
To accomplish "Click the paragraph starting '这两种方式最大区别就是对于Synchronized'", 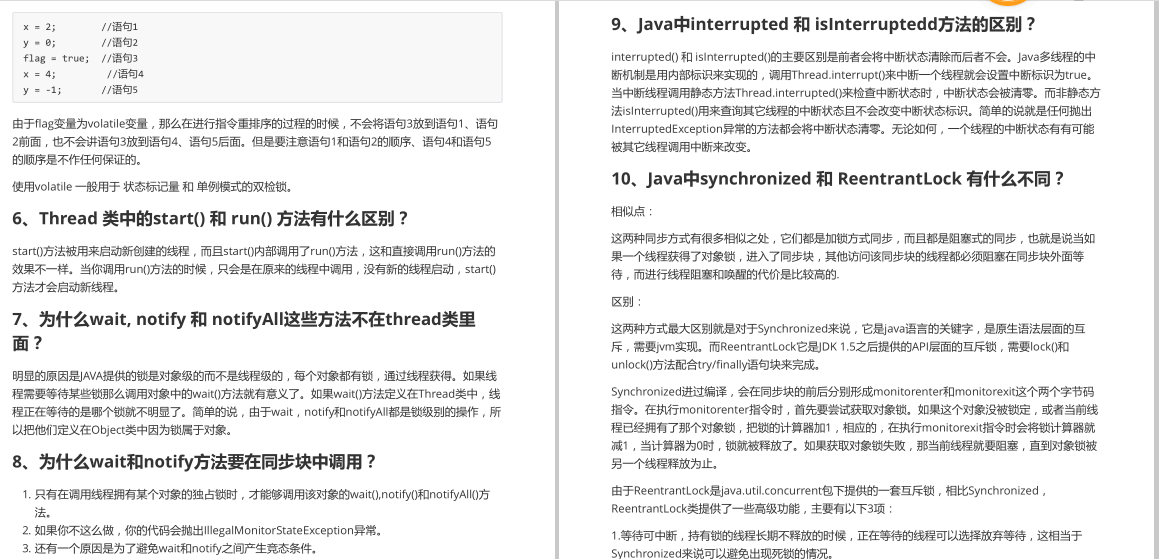I will pyautogui.click(x=848, y=347).
